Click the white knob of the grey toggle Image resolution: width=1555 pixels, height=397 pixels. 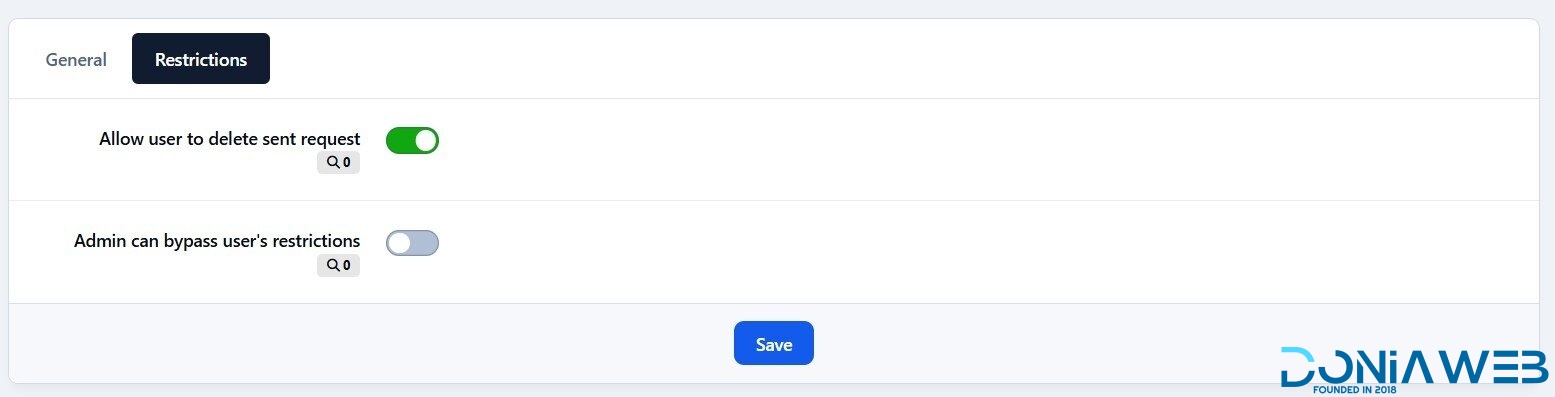(399, 243)
